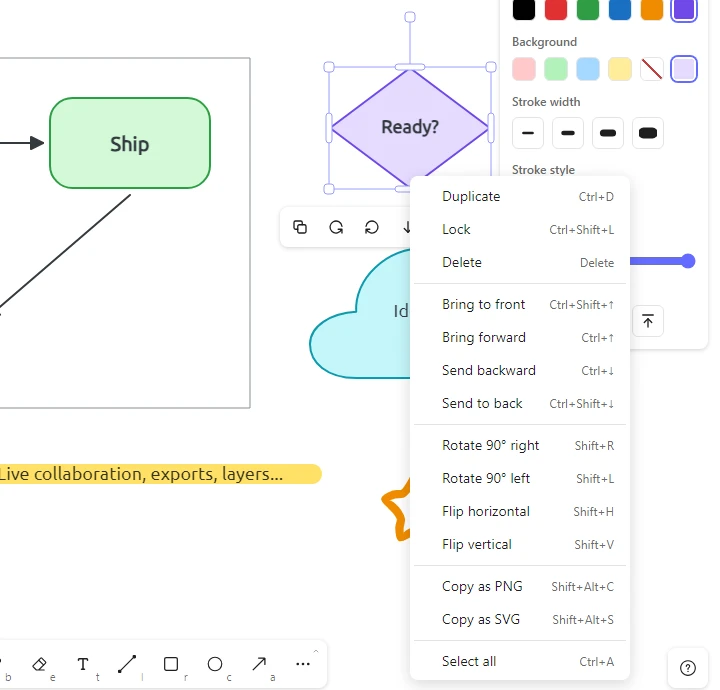Click the orange star shape
This screenshot has height=690, width=720.
point(396,512)
